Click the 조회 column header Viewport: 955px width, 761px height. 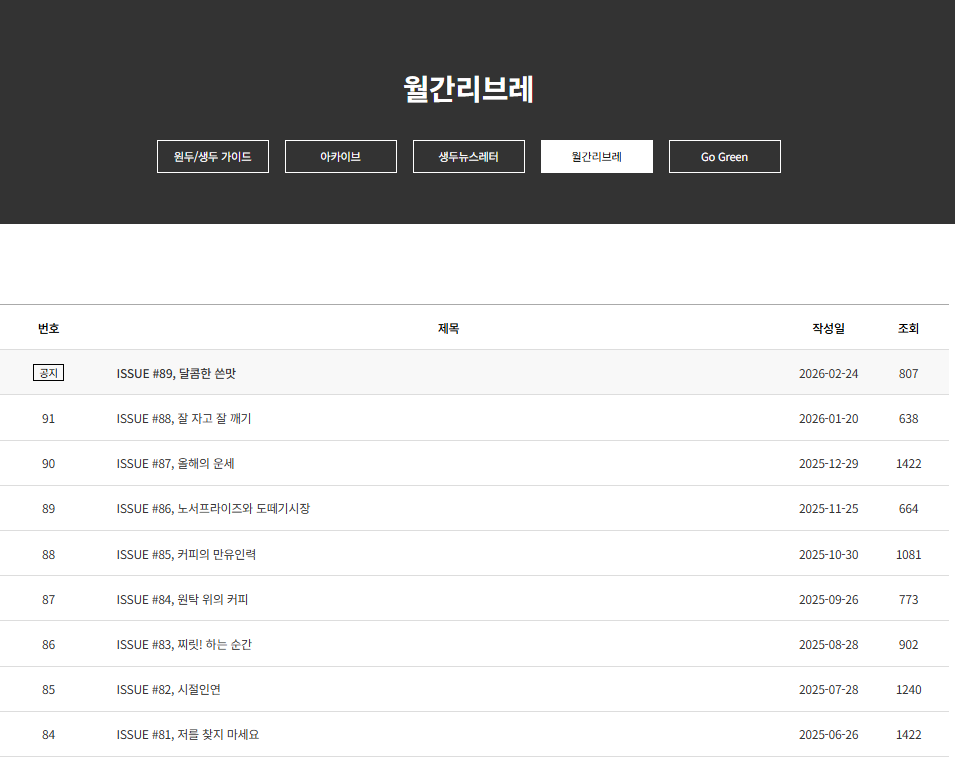coord(908,328)
